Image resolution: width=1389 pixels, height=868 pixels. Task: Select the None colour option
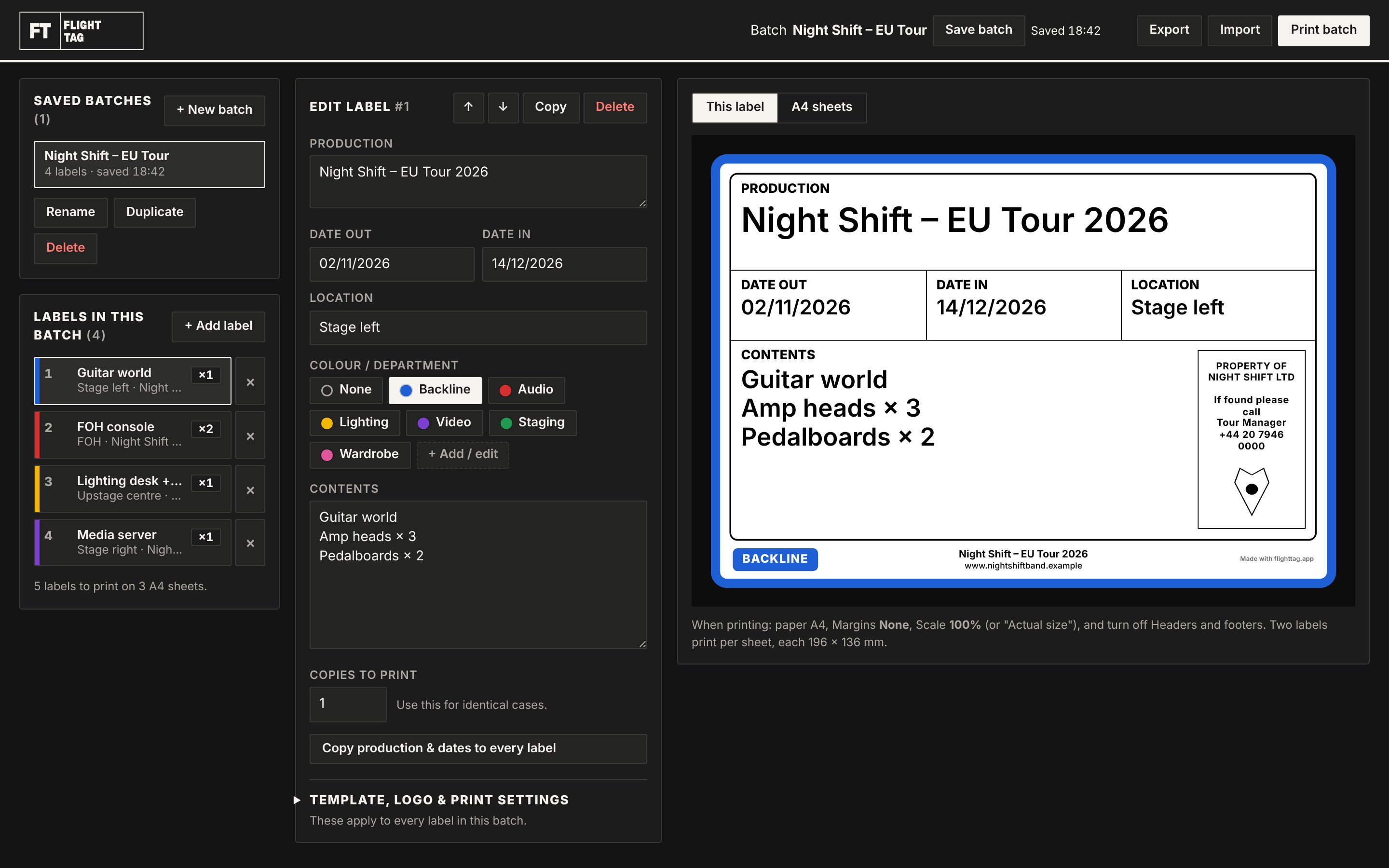pos(347,390)
